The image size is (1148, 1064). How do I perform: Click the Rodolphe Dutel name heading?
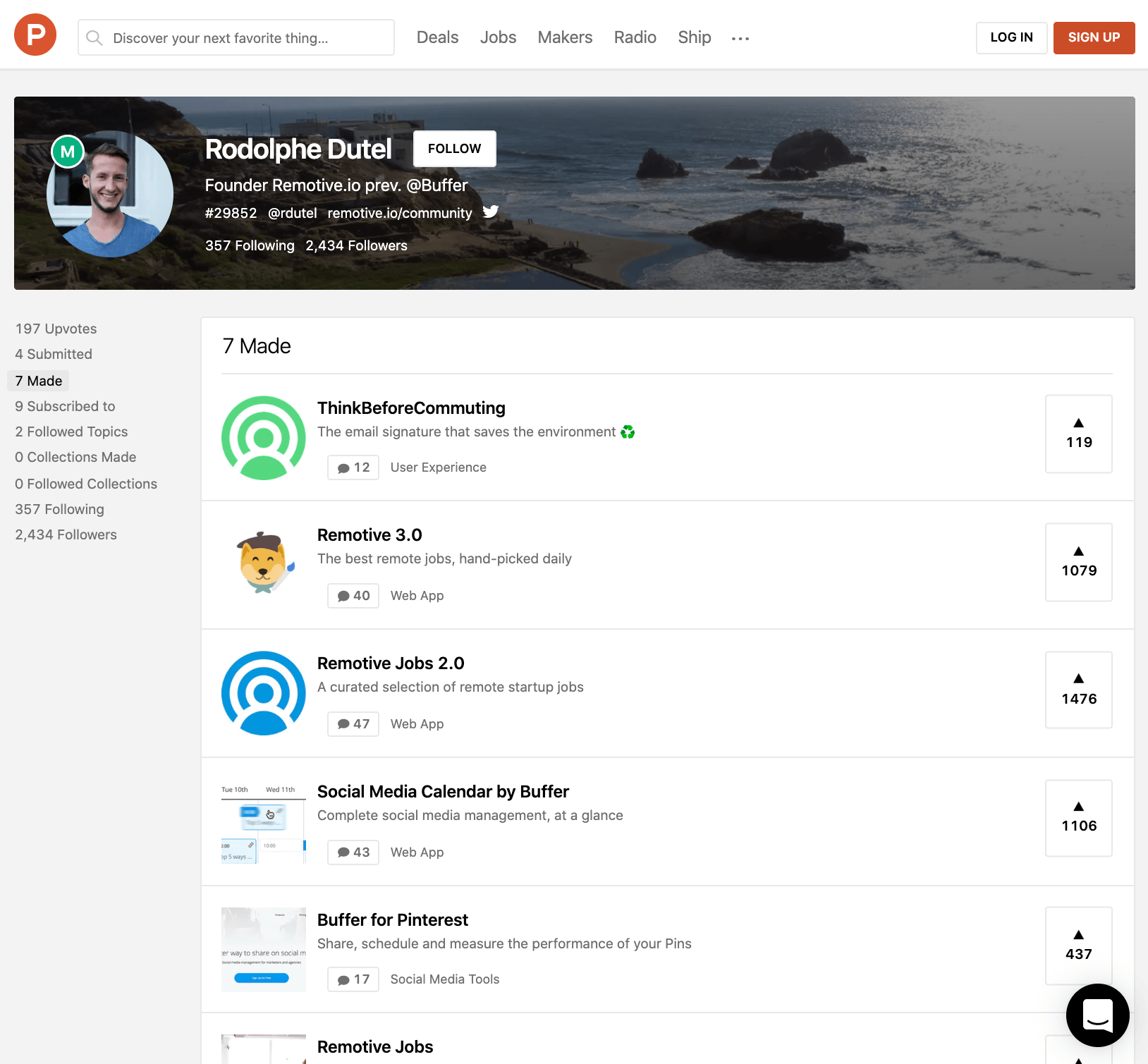tap(298, 149)
